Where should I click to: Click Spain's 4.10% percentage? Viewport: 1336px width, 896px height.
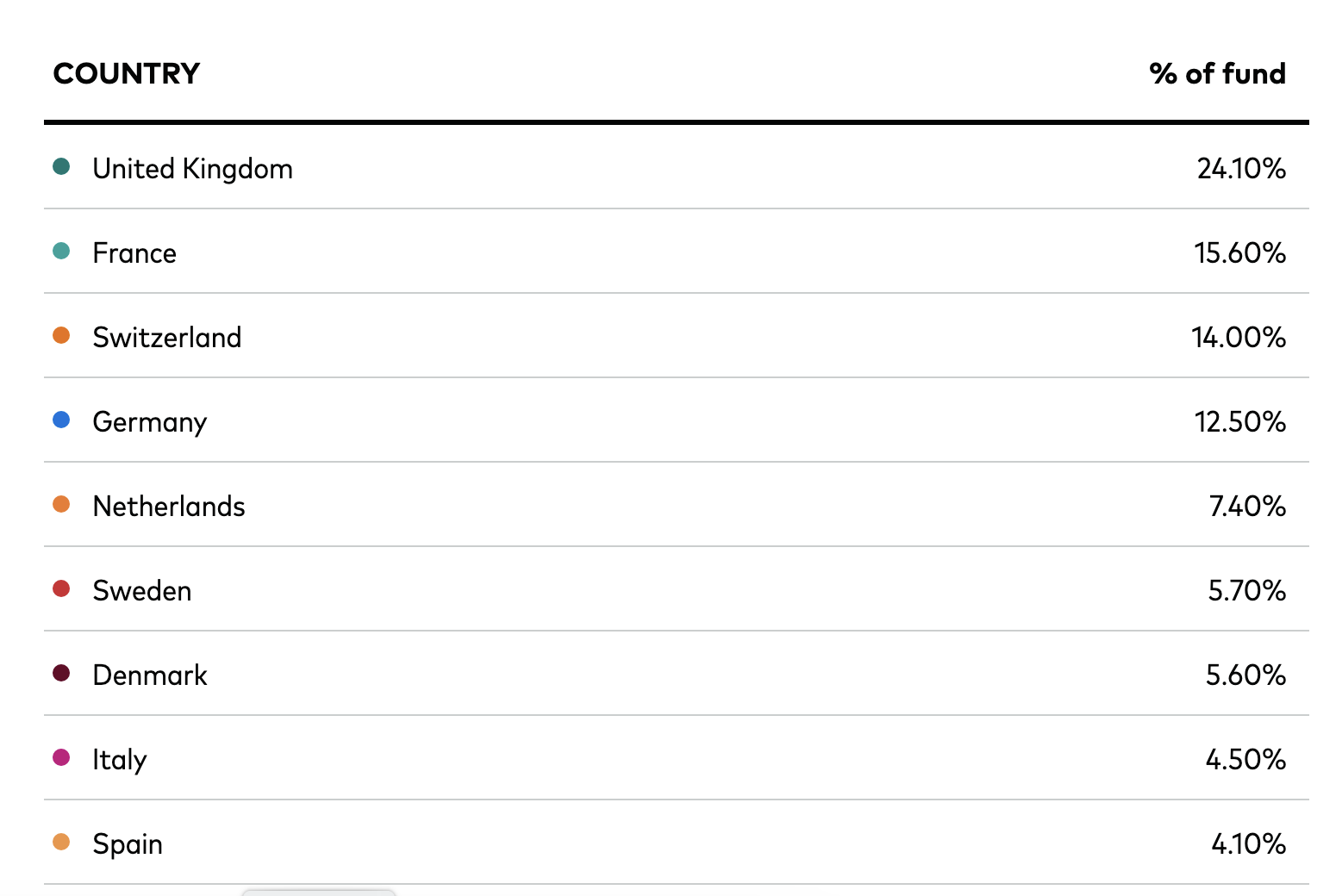pos(1249,844)
